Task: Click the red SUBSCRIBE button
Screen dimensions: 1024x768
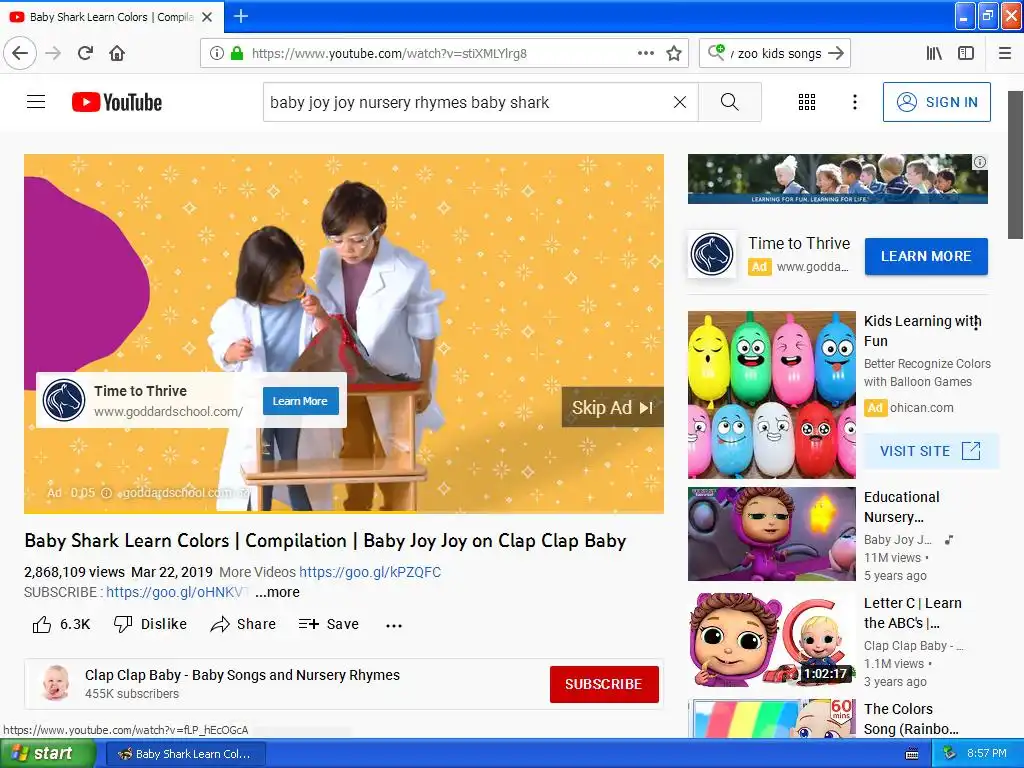Action: pos(603,684)
